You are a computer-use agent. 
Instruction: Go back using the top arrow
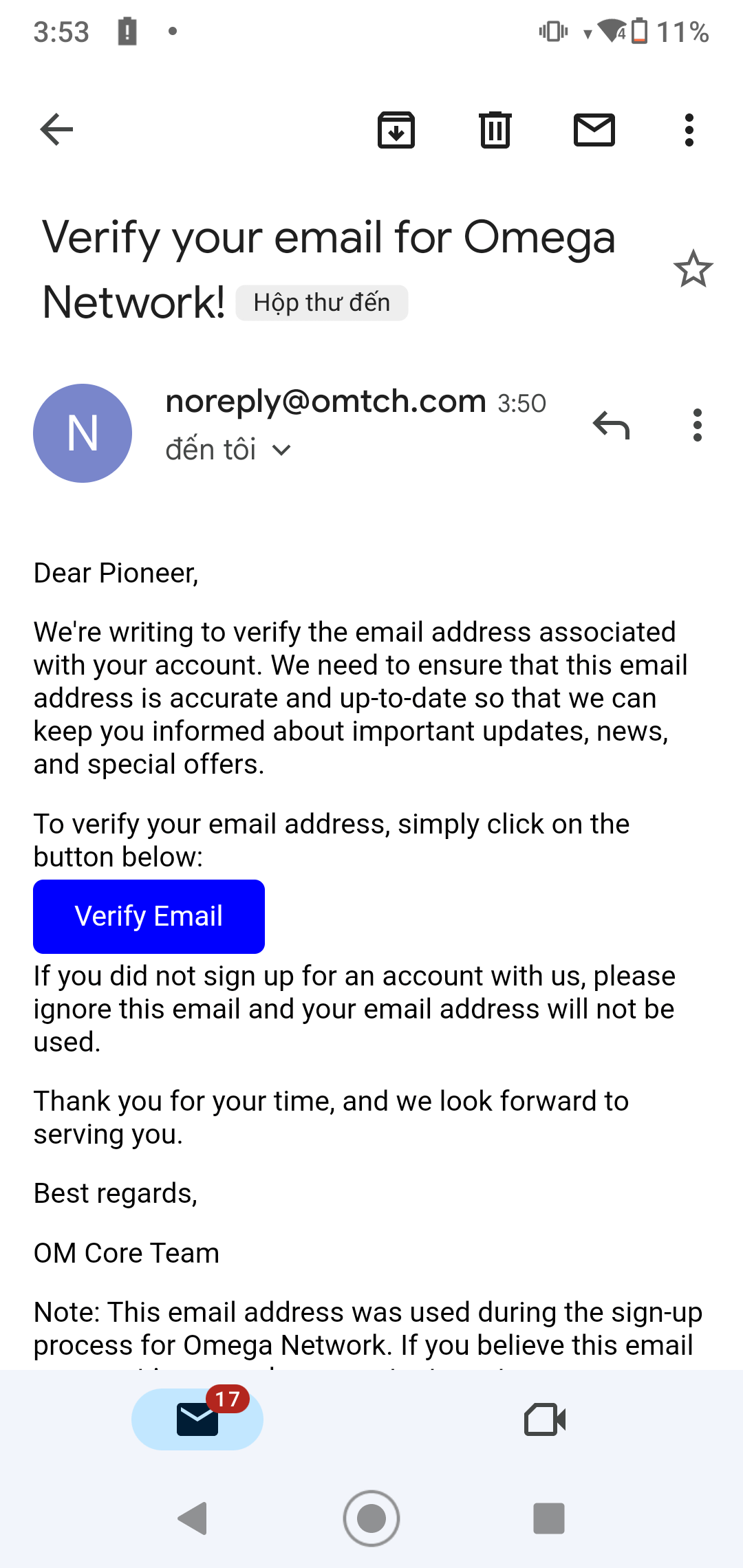pos(56,129)
